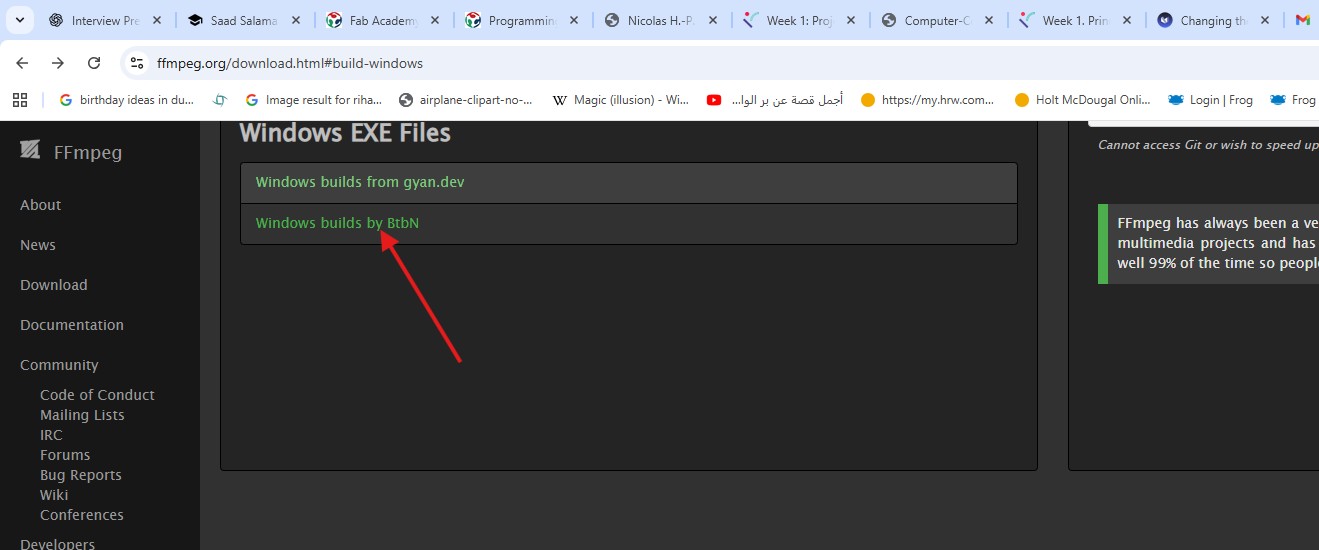Open the YouTube Arabic story bookmark

775,100
